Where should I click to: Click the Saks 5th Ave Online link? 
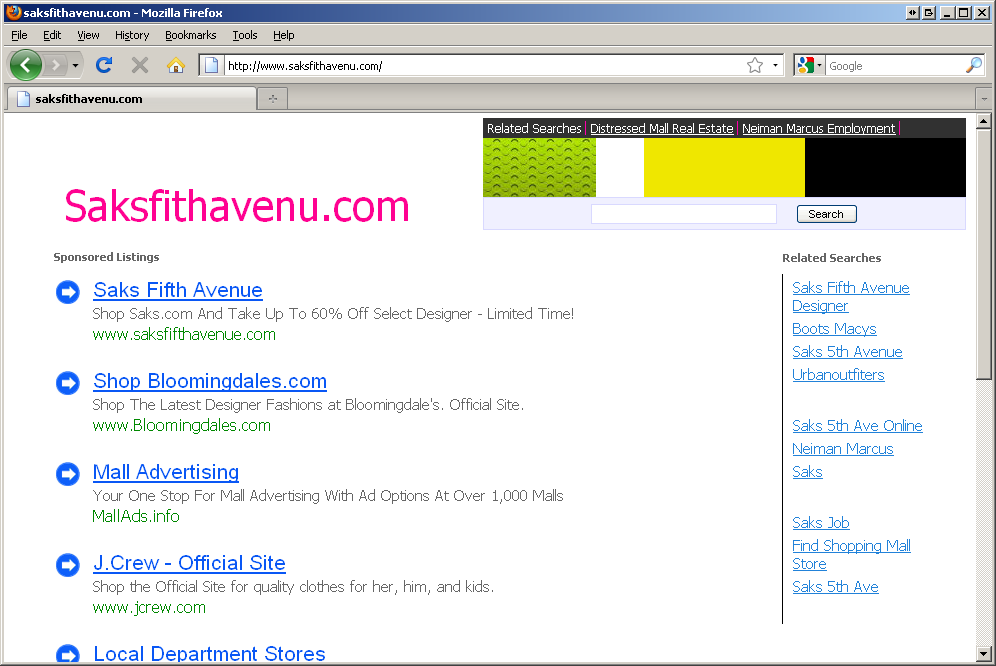(857, 426)
